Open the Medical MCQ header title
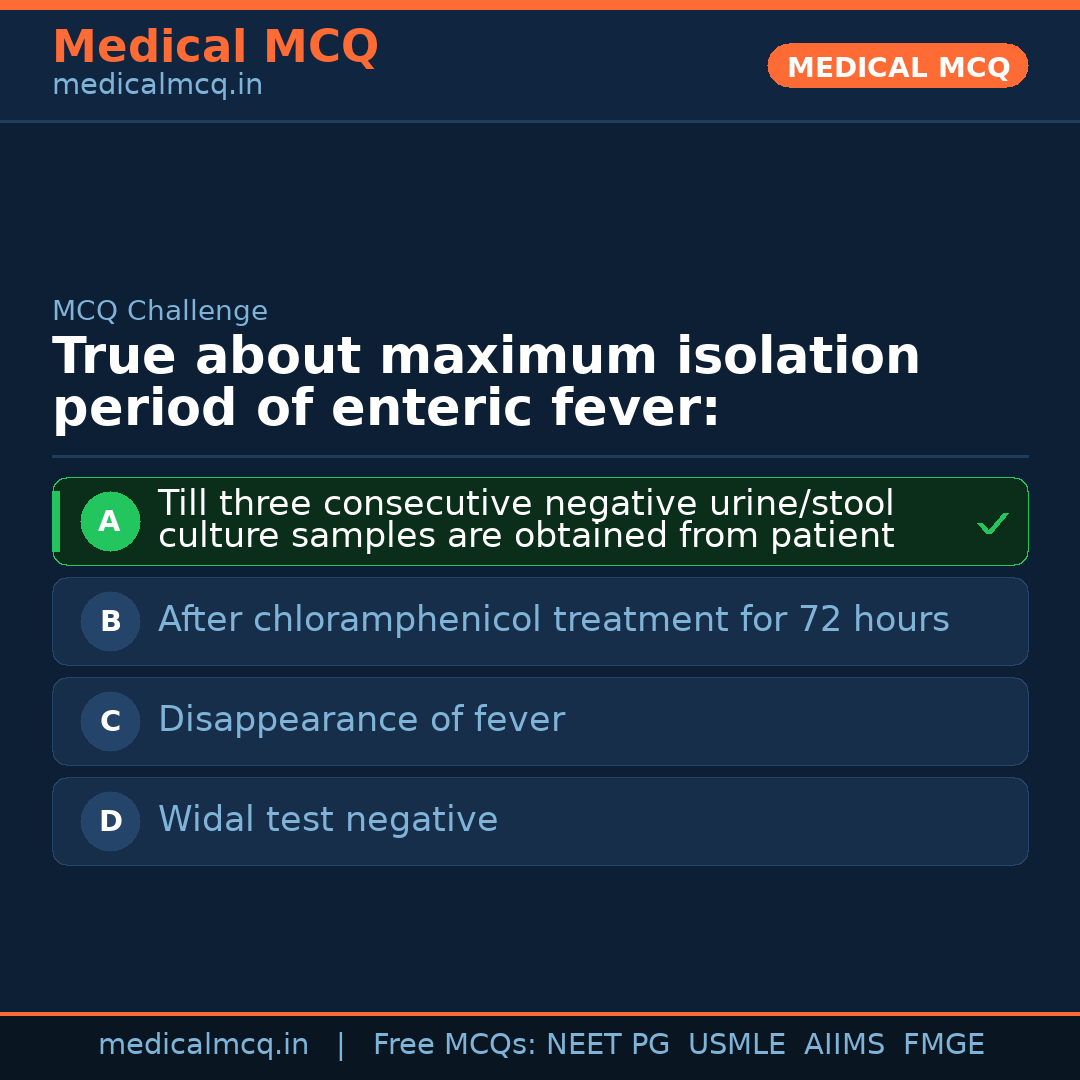Viewport: 1080px width, 1080px height. [x=215, y=46]
